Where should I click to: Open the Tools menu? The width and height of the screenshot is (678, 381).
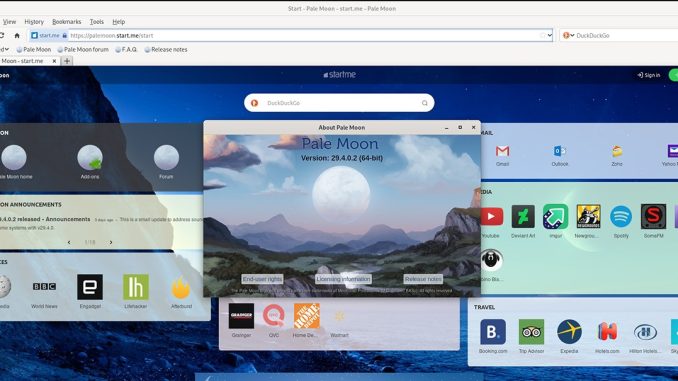point(96,22)
